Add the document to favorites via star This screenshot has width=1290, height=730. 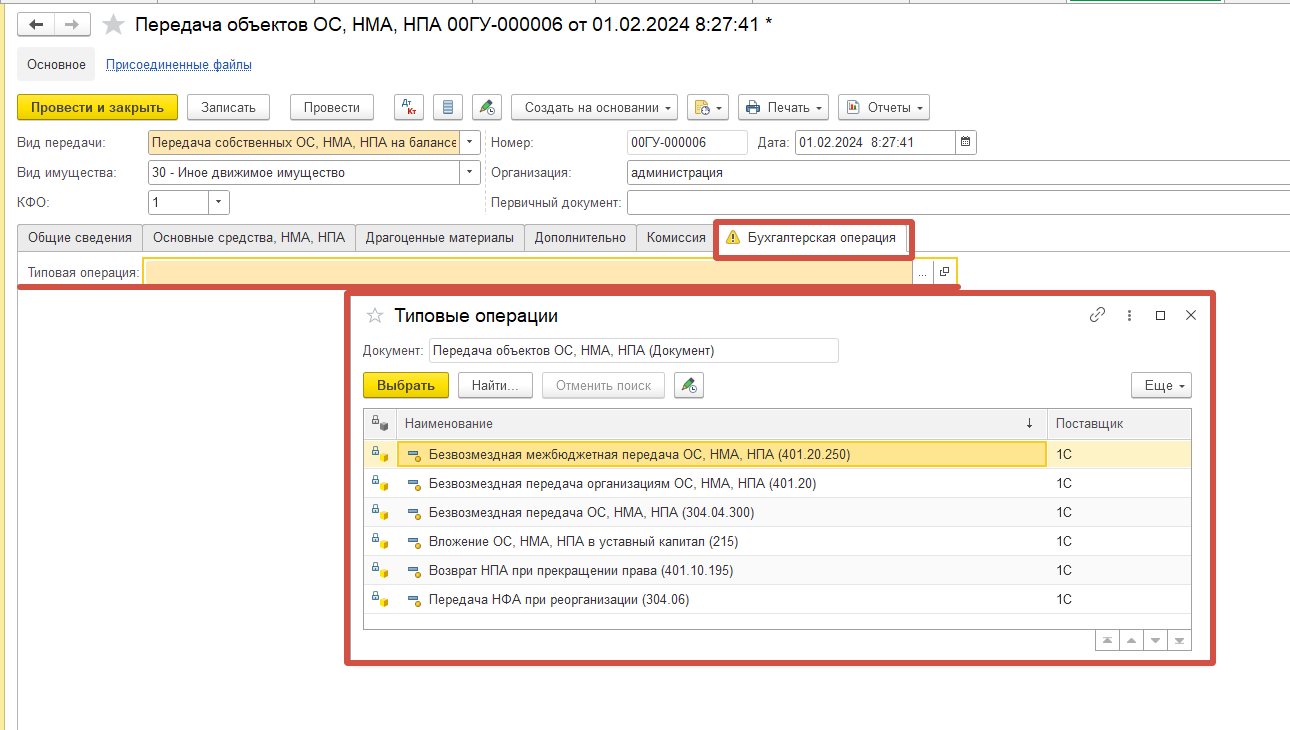(114, 25)
